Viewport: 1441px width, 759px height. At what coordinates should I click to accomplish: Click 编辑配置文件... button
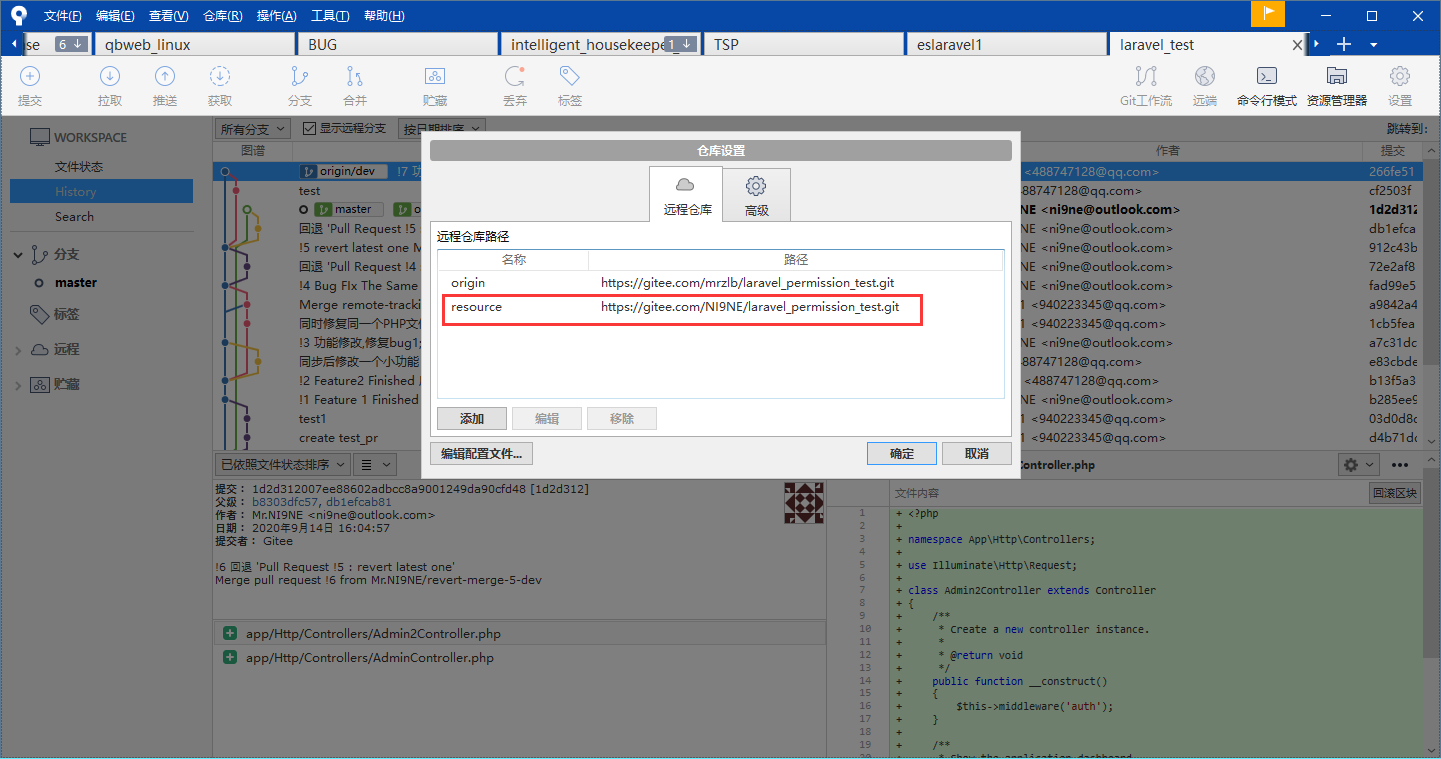[481, 453]
